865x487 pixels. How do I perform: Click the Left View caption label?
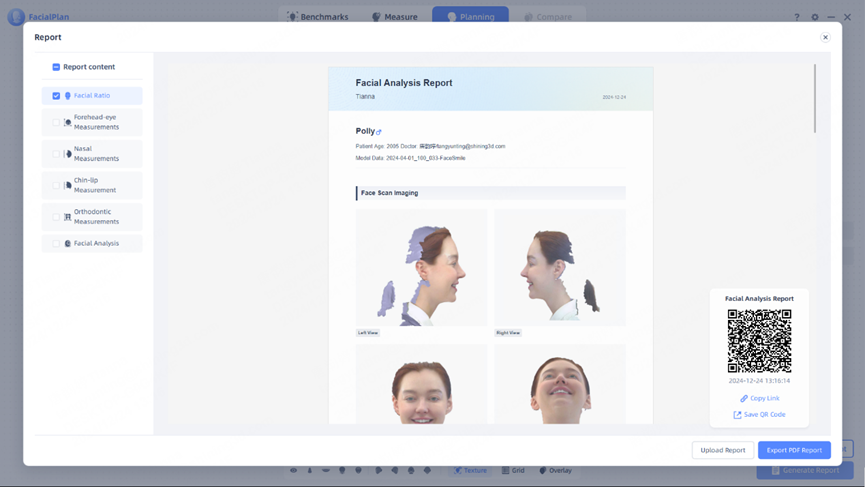(368, 333)
